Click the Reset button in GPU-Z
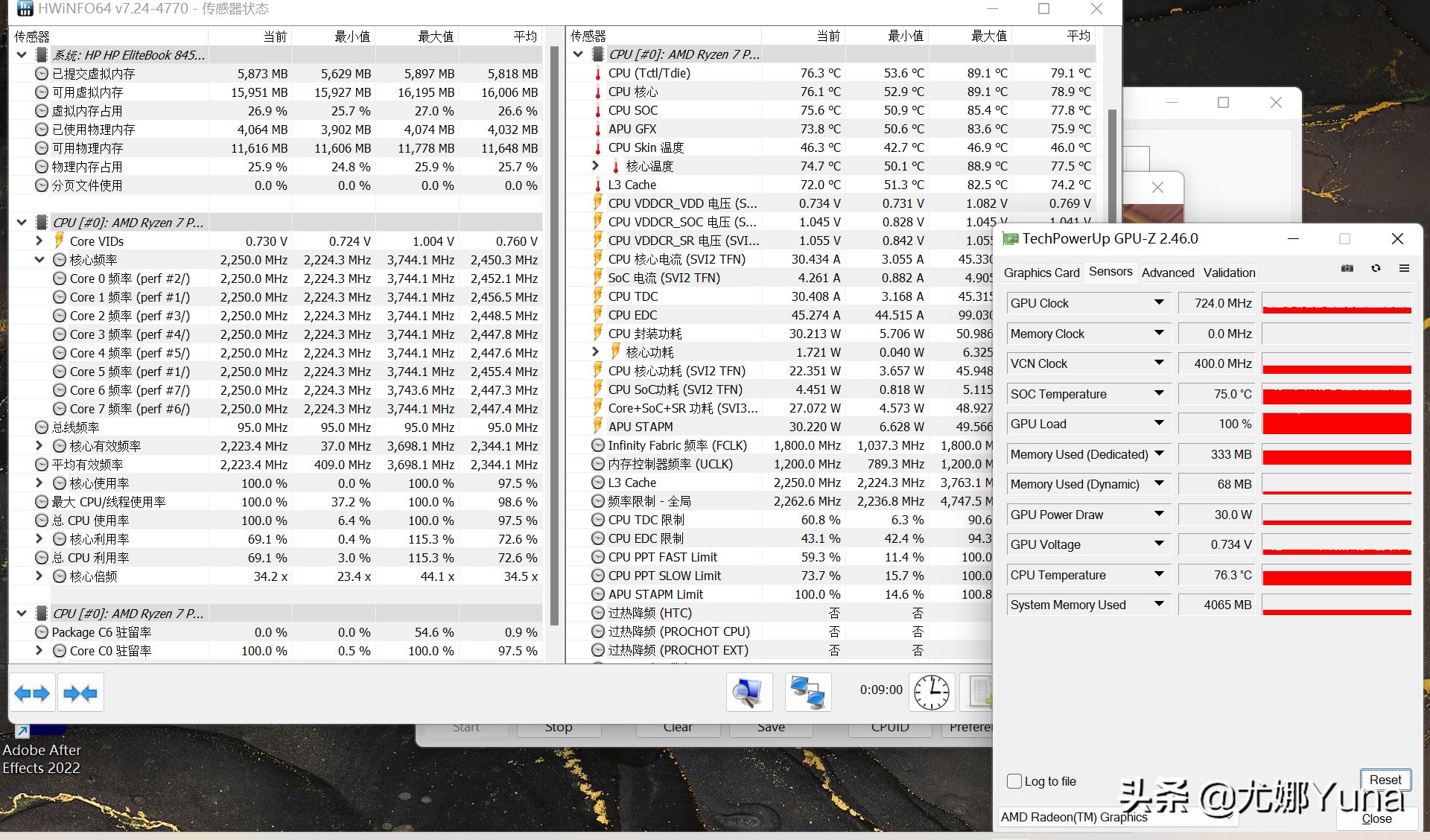The image size is (1430, 840). tap(1385, 780)
